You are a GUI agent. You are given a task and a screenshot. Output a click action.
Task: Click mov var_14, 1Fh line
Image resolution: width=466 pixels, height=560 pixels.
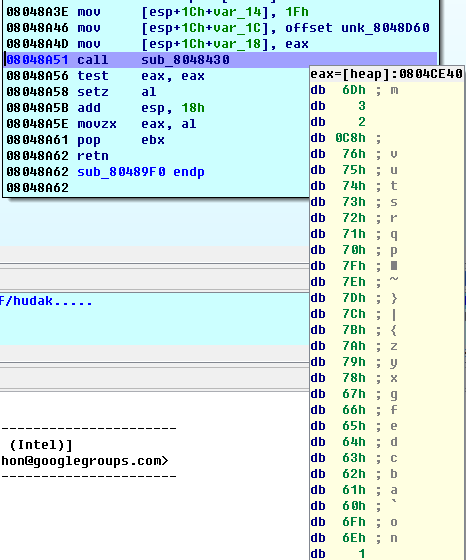tap(157, 12)
